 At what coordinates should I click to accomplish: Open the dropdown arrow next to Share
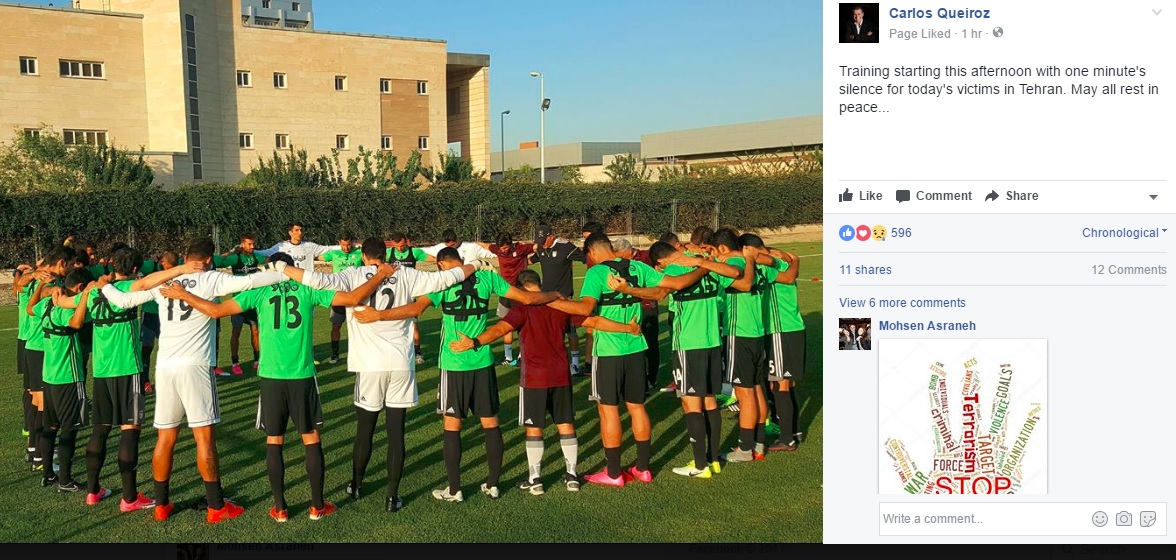click(1154, 197)
